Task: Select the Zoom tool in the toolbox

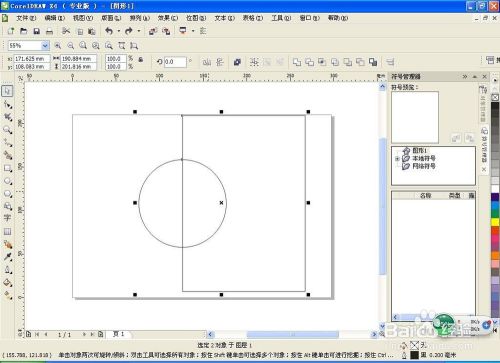Action: click(x=7, y=130)
